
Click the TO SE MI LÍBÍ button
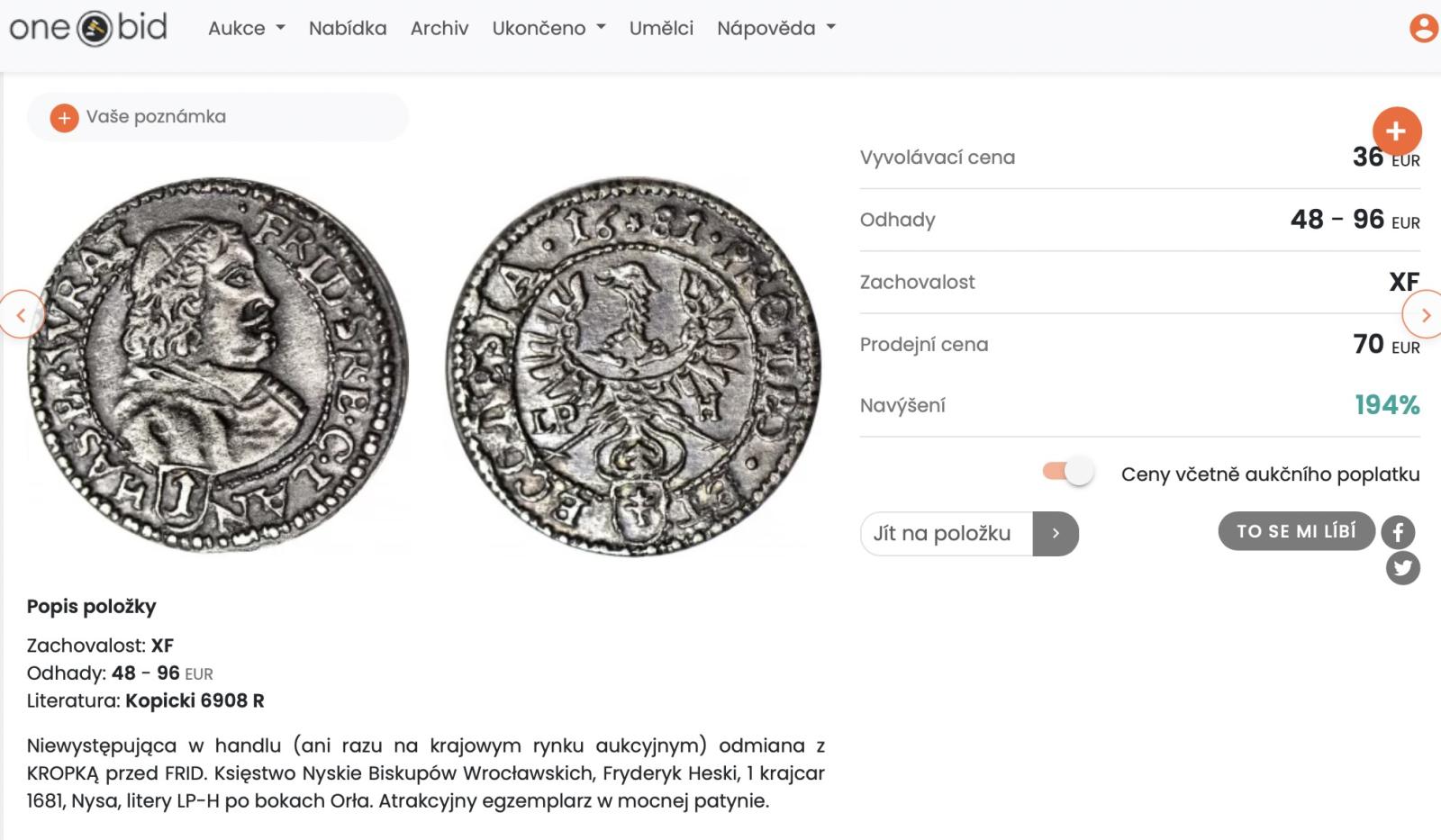pos(1296,531)
